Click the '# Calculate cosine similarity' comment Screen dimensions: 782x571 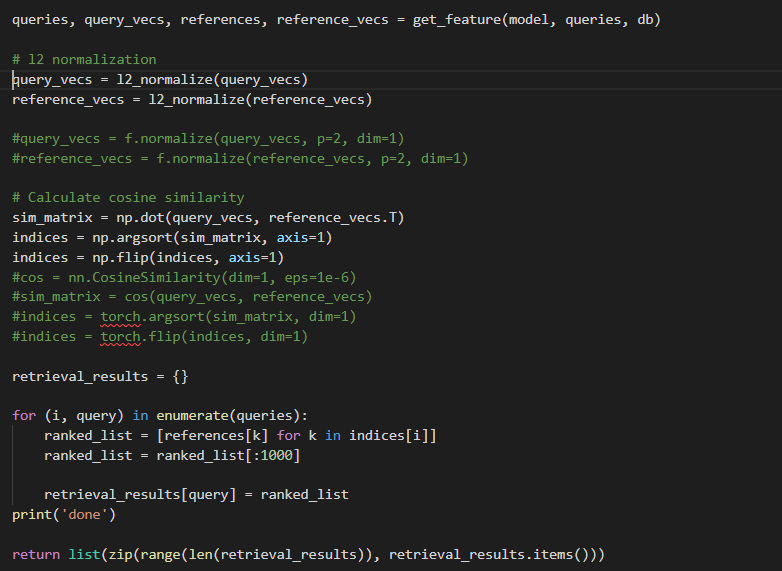pyautogui.click(x=128, y=197)
